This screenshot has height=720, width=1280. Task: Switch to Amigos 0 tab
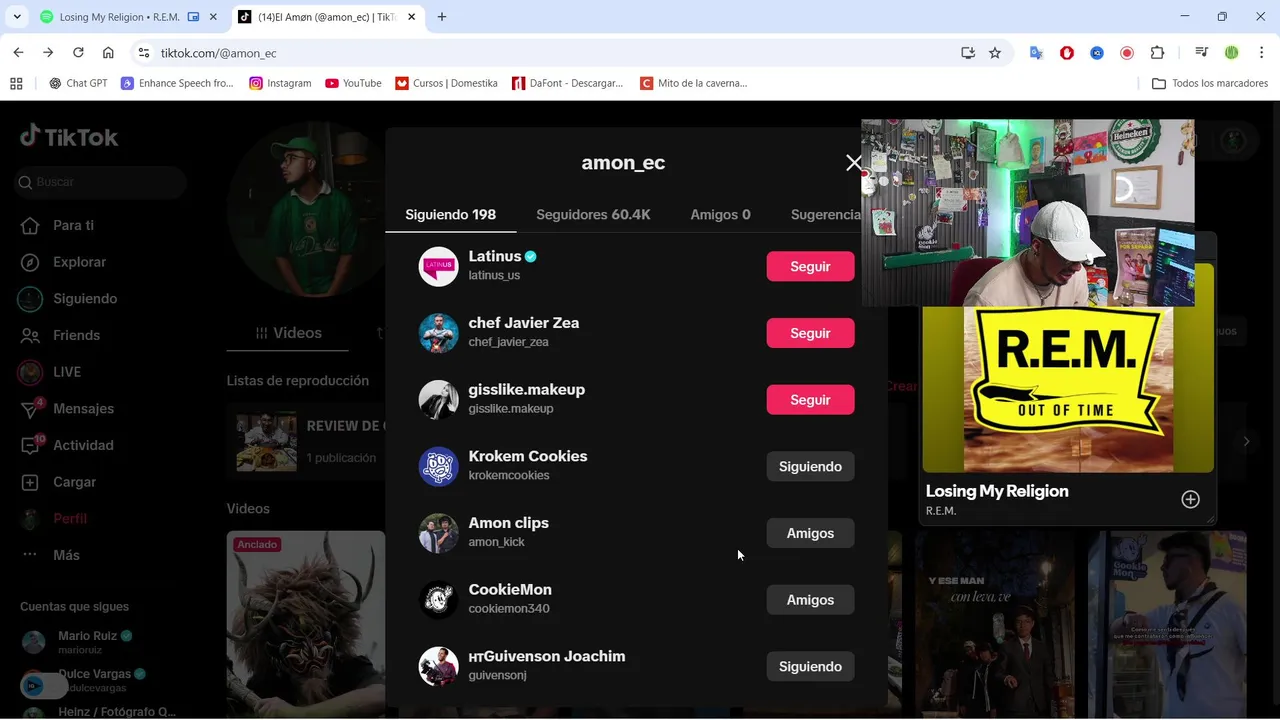[x=720, y=214]
